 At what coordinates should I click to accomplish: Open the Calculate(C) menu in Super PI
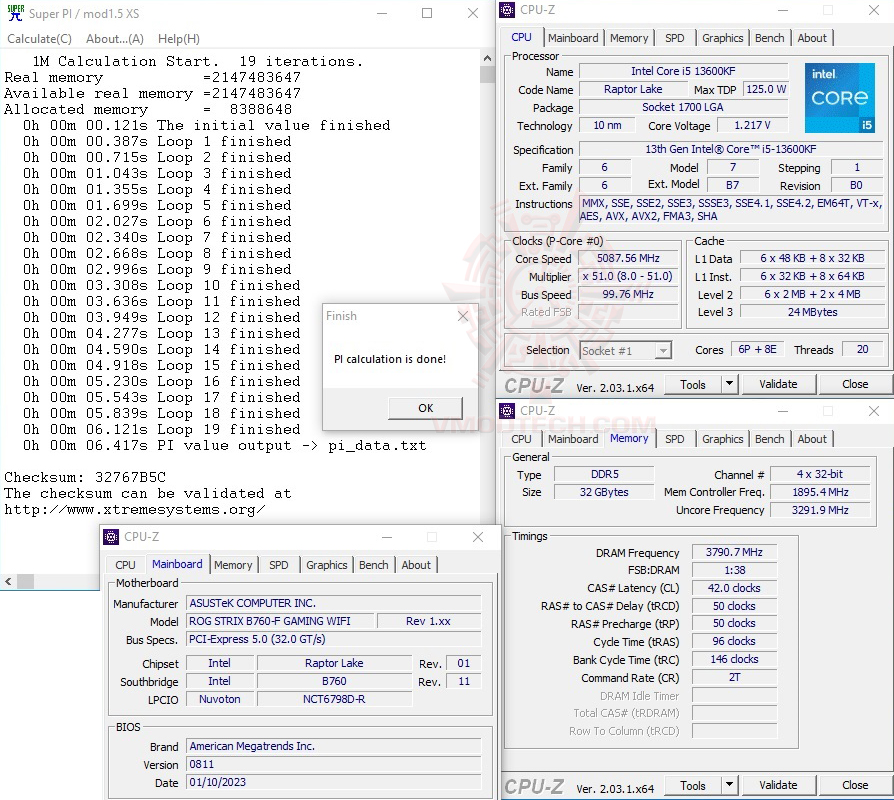point(39,38)
